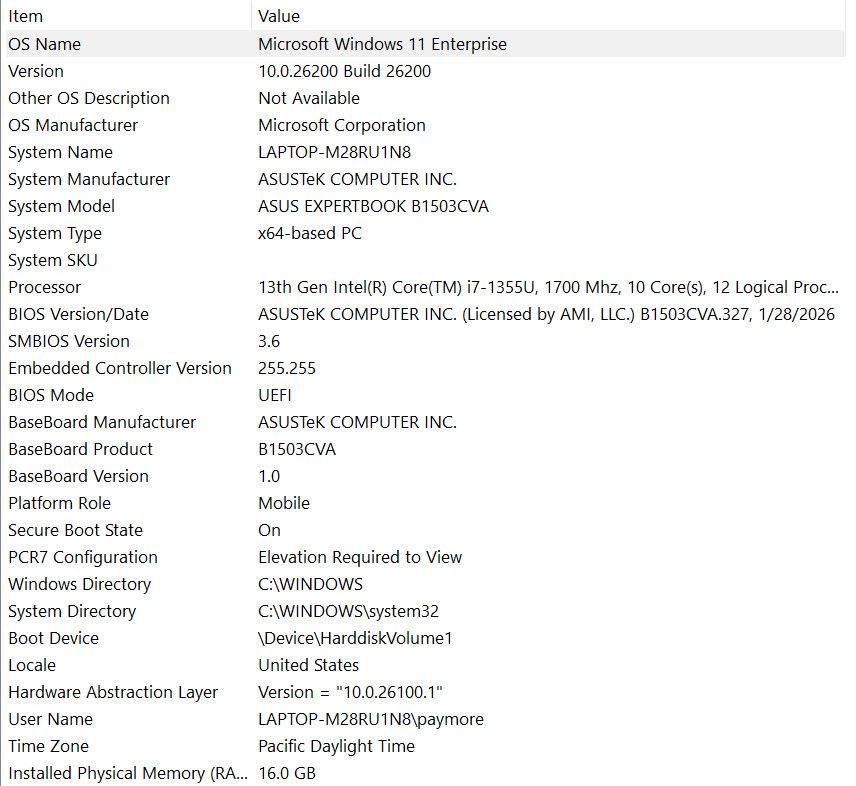Click the BaseBoard Version value 1.0
856x786 pixels.
click(x=269, y=476)
